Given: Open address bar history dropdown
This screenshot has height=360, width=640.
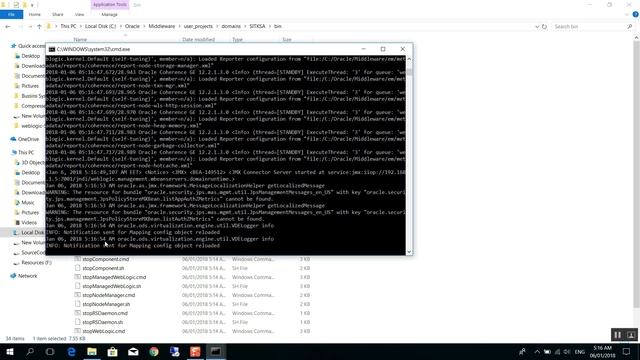Looking at the screenshot, I should click(537, 27).
